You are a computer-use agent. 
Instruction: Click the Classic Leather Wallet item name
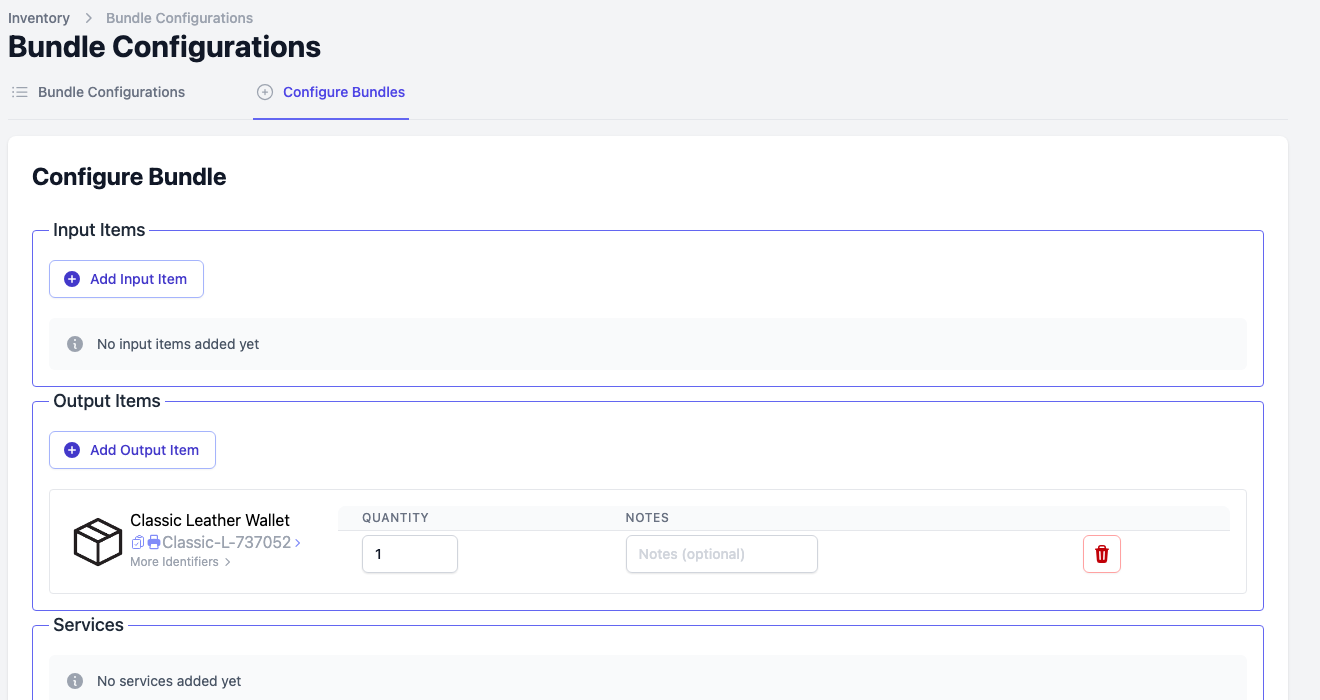[x=210, y=520]
